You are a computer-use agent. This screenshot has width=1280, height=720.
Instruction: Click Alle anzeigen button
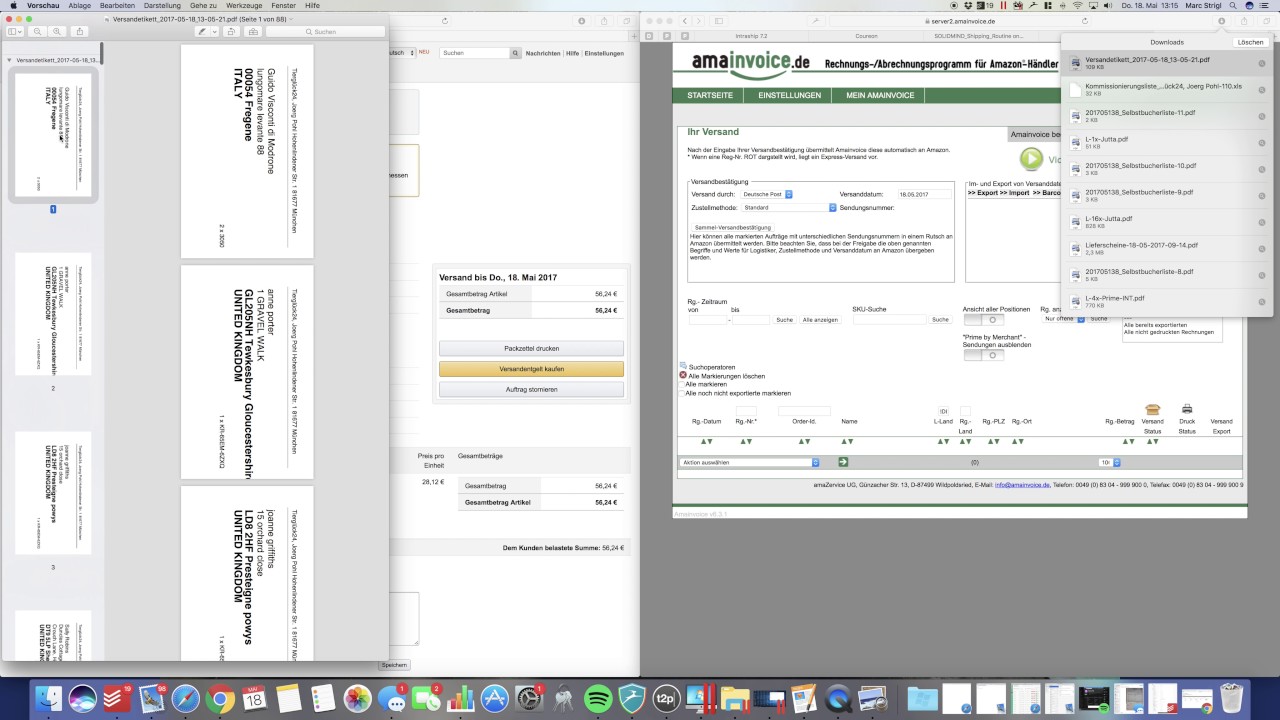tap(820, 319)
